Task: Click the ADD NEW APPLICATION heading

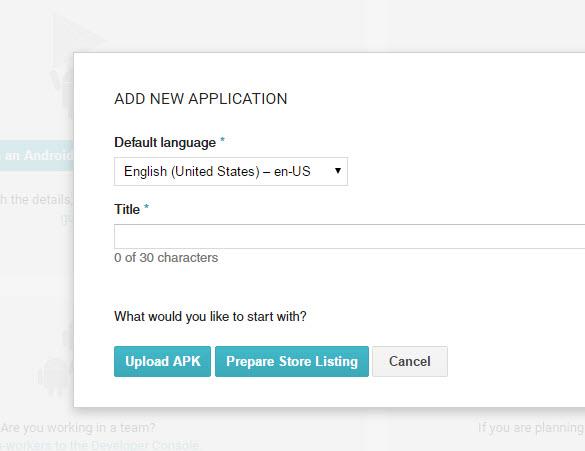Action: coord(201,99)
